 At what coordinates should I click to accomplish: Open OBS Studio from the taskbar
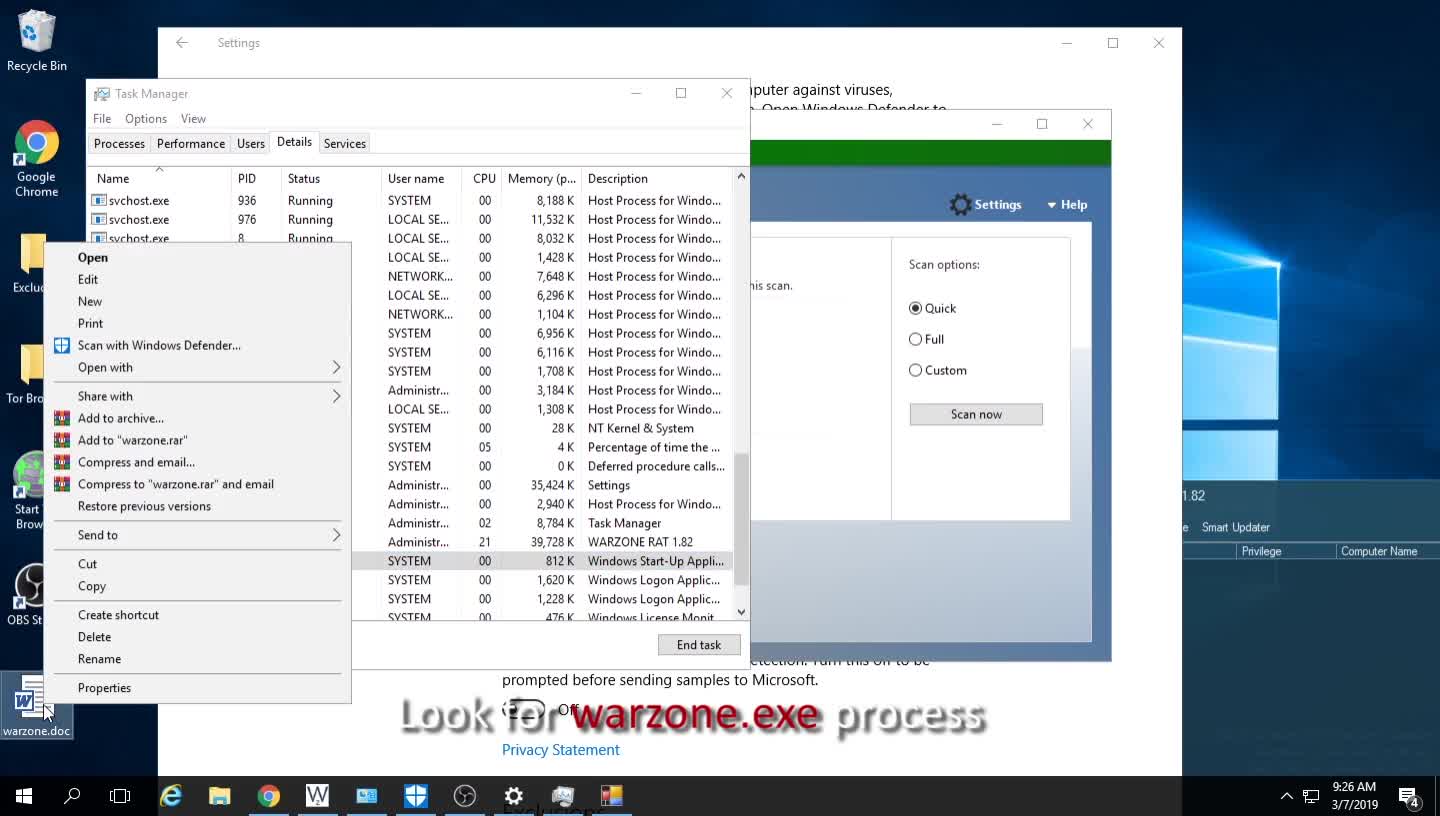point(465,796)
